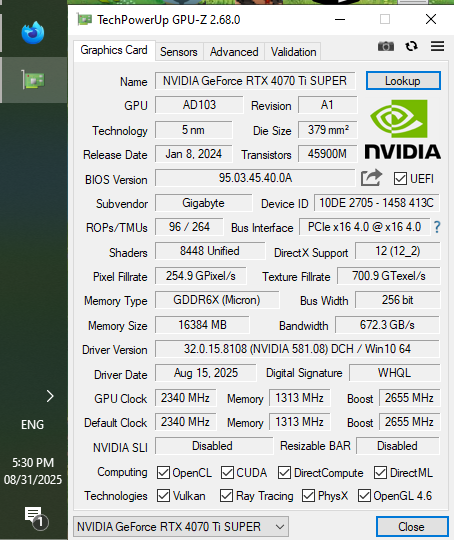The height and width of the screenshot is (540, 454).
Task: Click the Lookup button
Action: (x=403, y=81)
